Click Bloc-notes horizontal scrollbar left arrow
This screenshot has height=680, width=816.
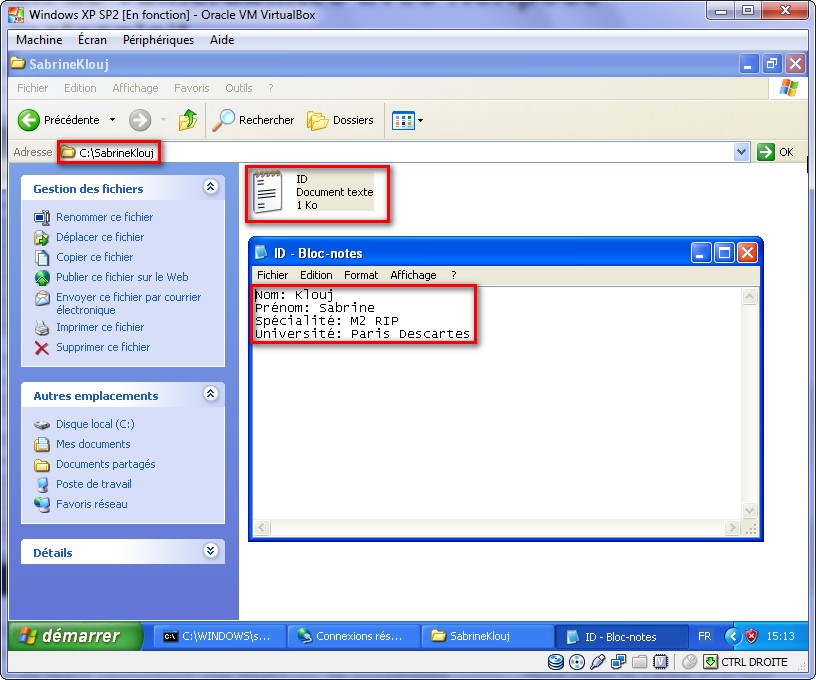tap(262, 528)
